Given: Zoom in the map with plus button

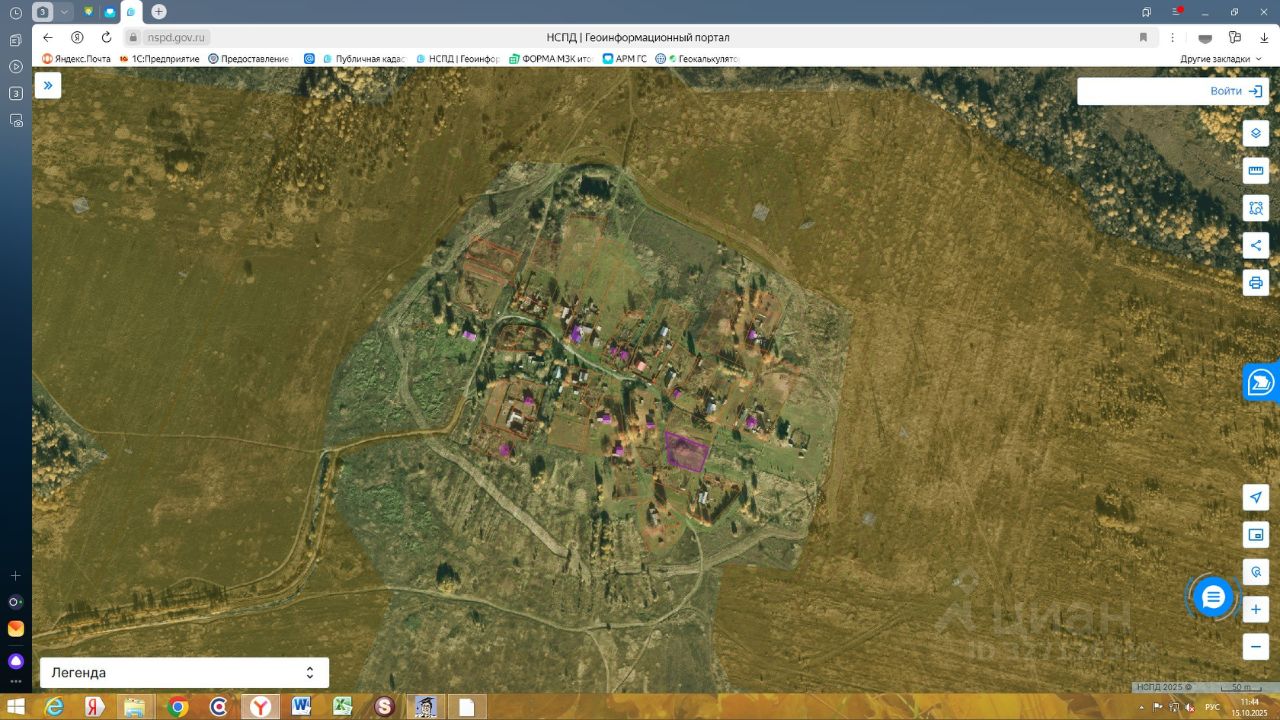Looking at the screenshot, I should pyautogui.click(x=1256, y=609).
